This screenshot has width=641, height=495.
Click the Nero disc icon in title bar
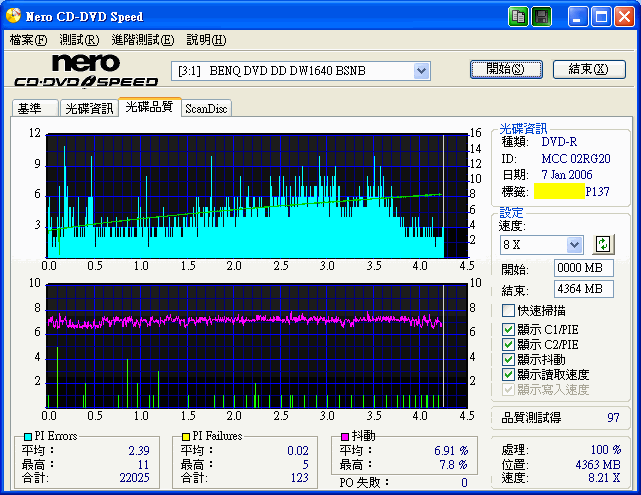[x=13, y=16]
